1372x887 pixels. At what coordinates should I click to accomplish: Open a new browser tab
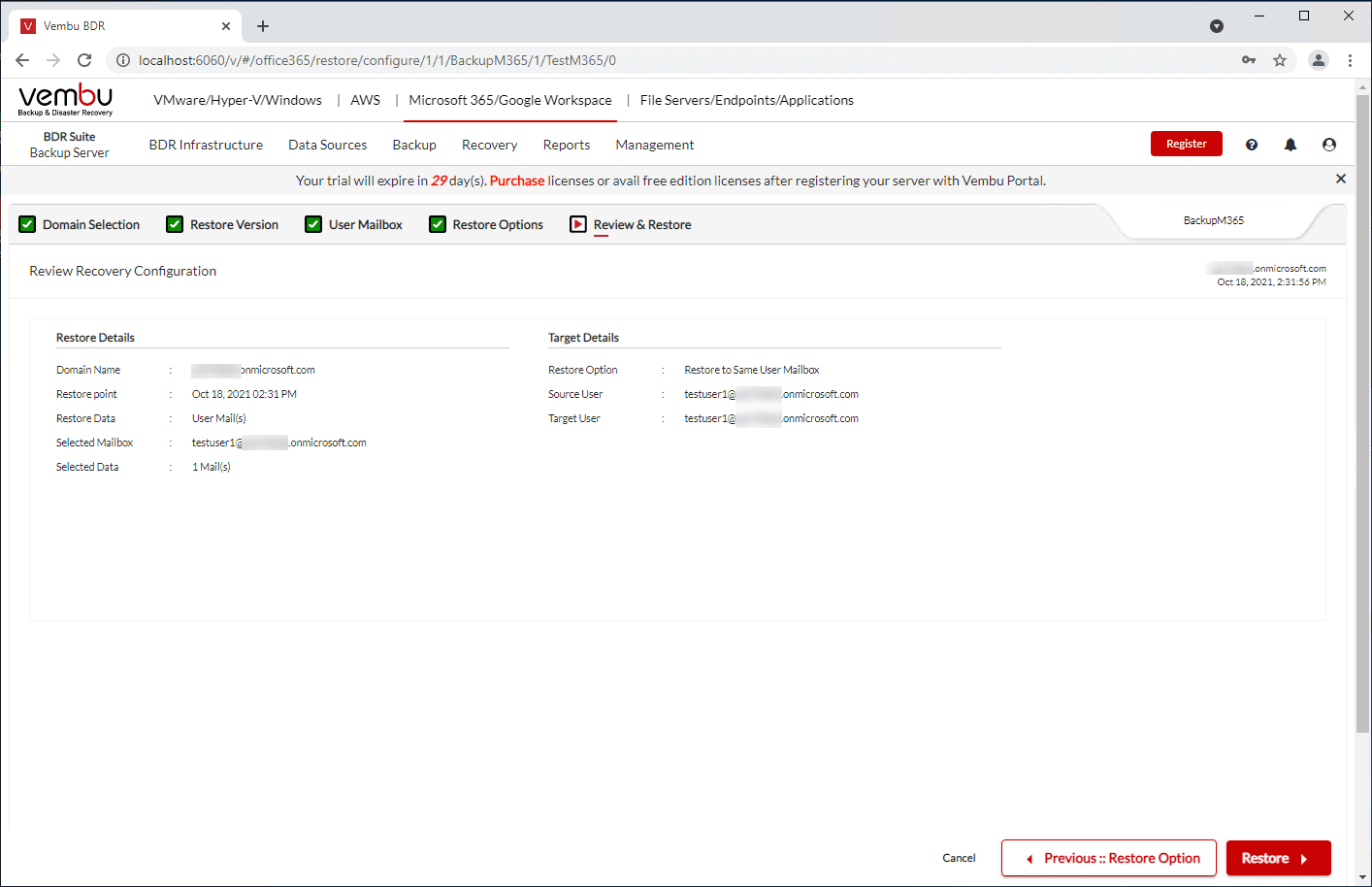[263, 26]
